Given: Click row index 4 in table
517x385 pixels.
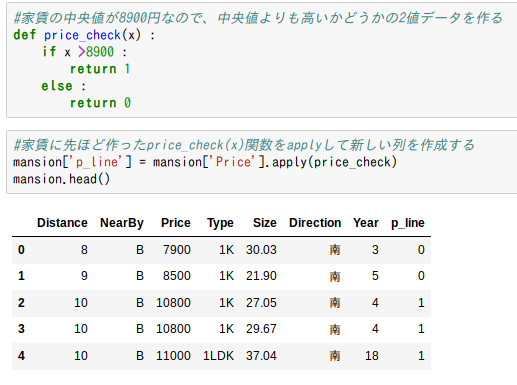Looking at the screenshot, I should pyautogui.click(x=21, y=356).
